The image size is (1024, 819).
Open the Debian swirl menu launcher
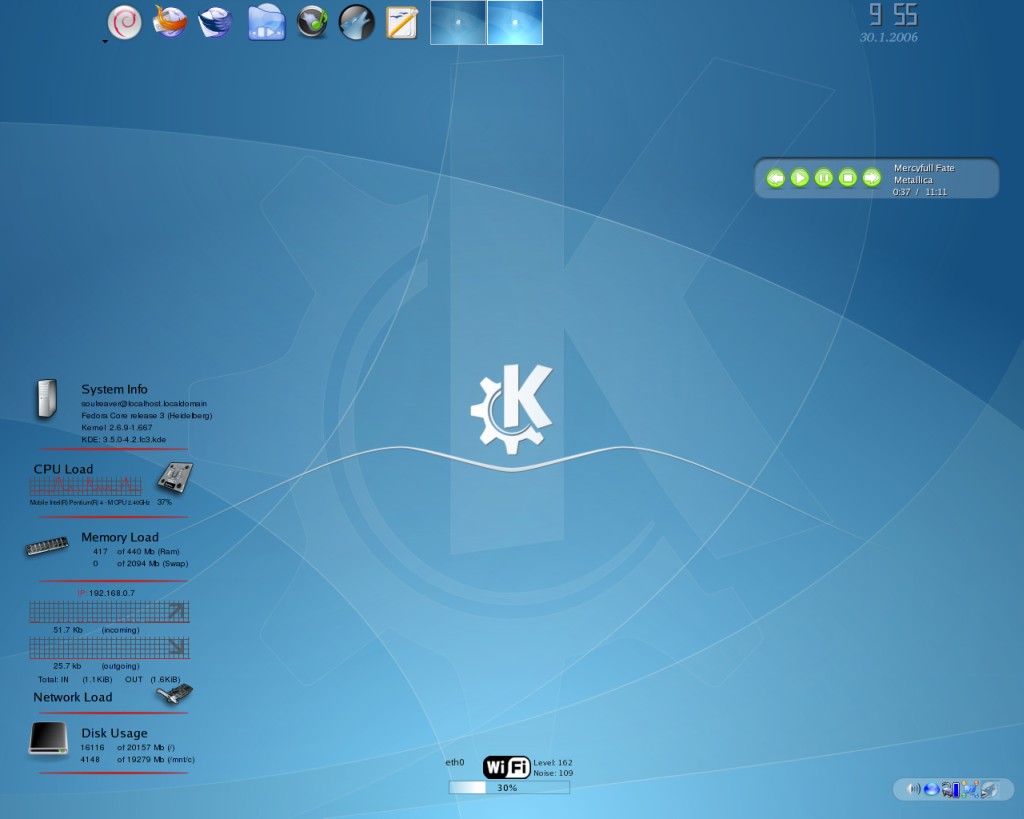124,22
